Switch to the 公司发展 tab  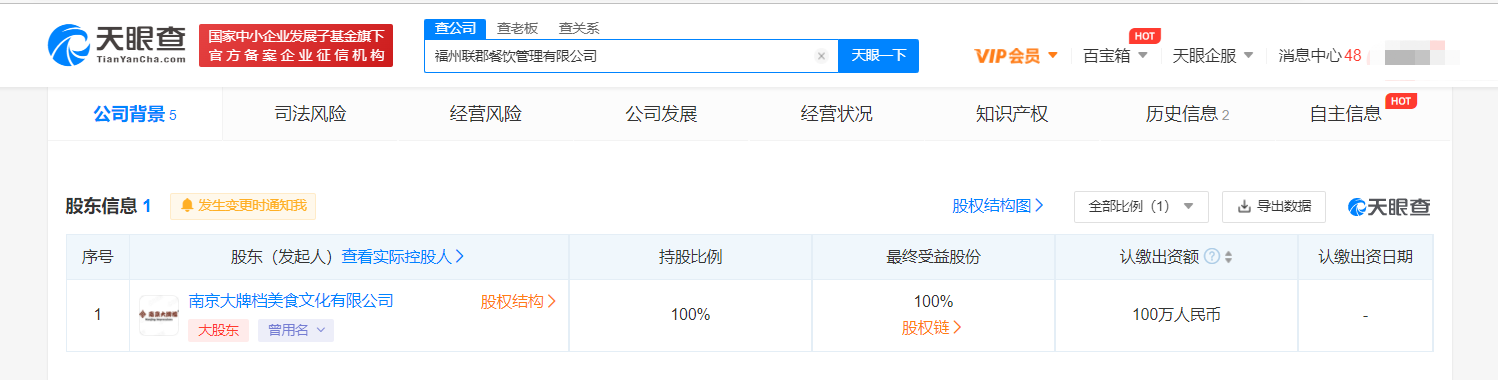pos(661,114)
